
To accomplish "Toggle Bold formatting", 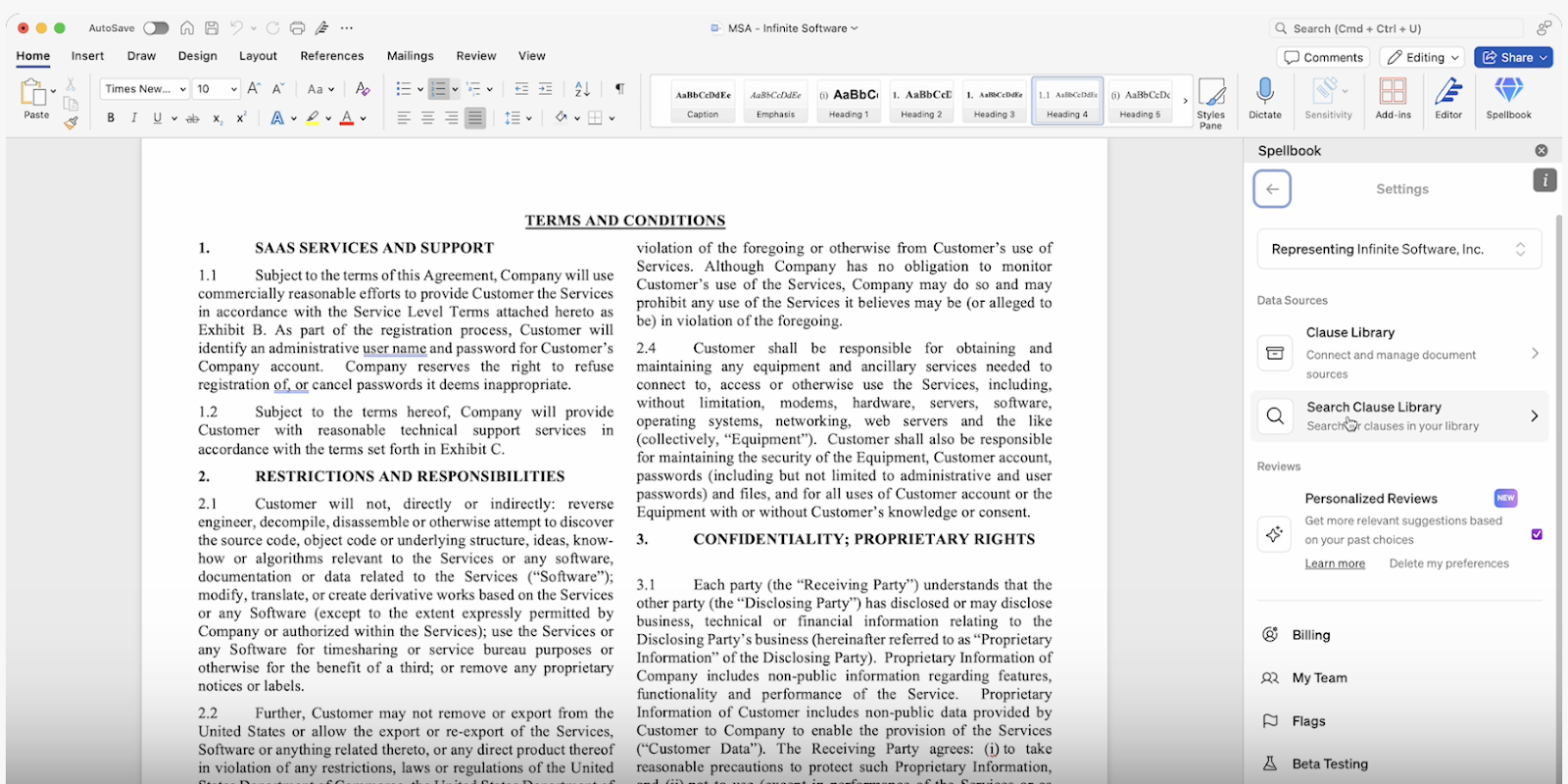I will tap(111, 118).
